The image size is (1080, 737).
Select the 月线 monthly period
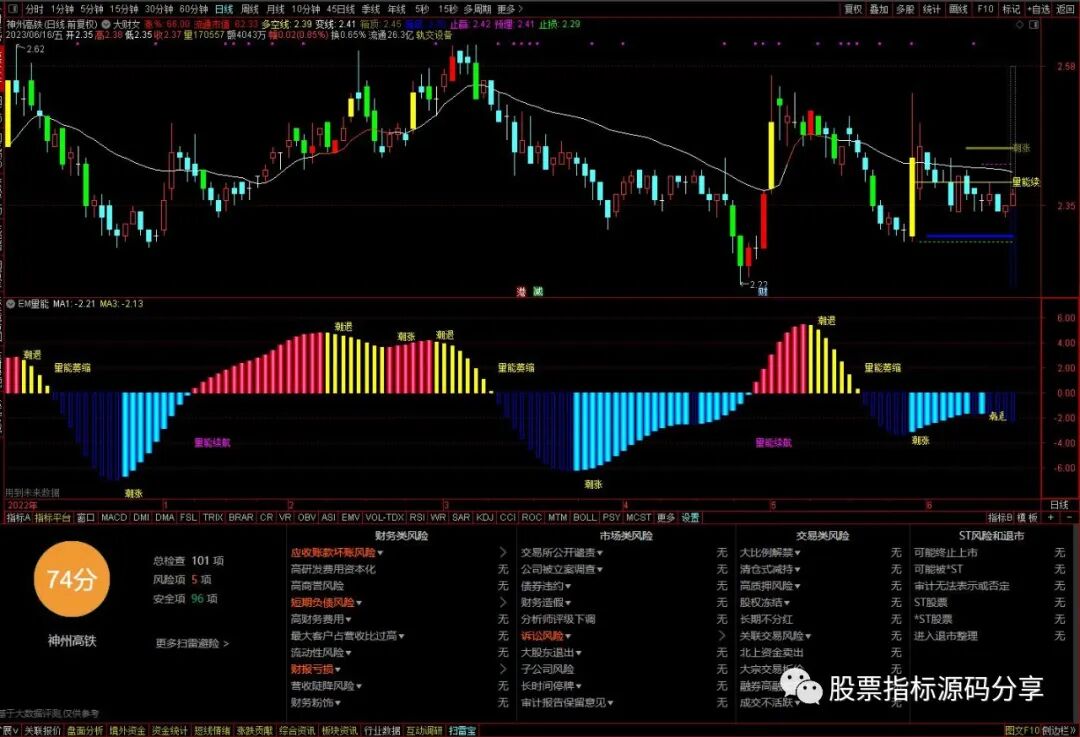point(276,9)
